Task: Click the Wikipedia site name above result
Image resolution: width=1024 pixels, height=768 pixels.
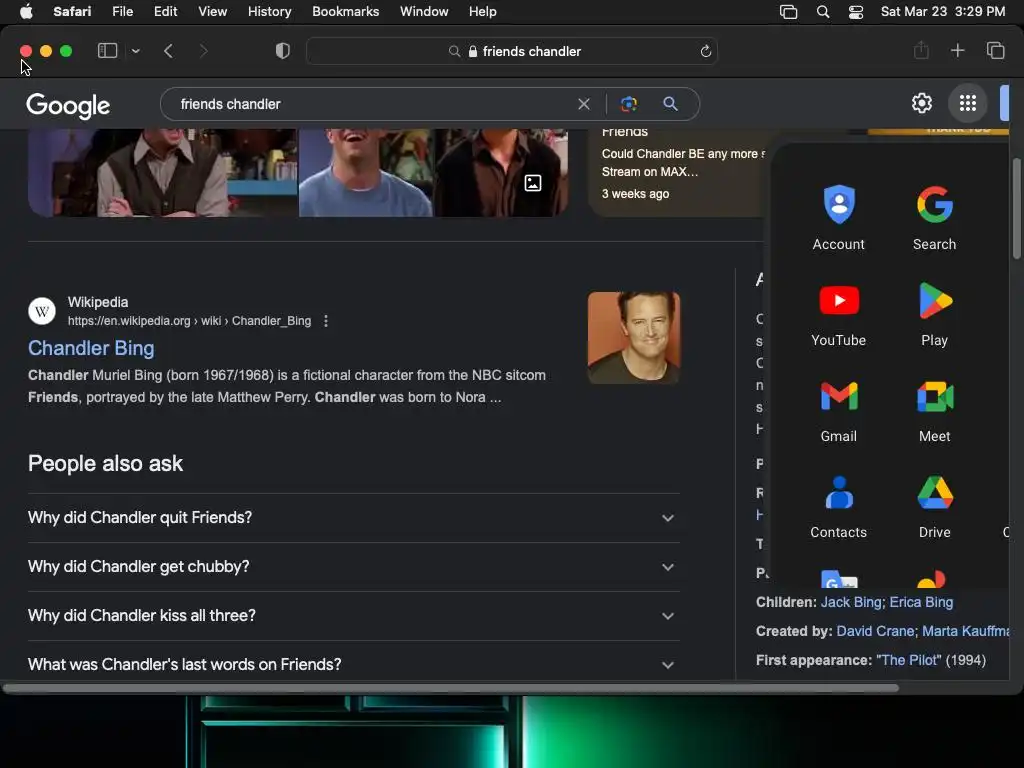Action: pos(98,302)
